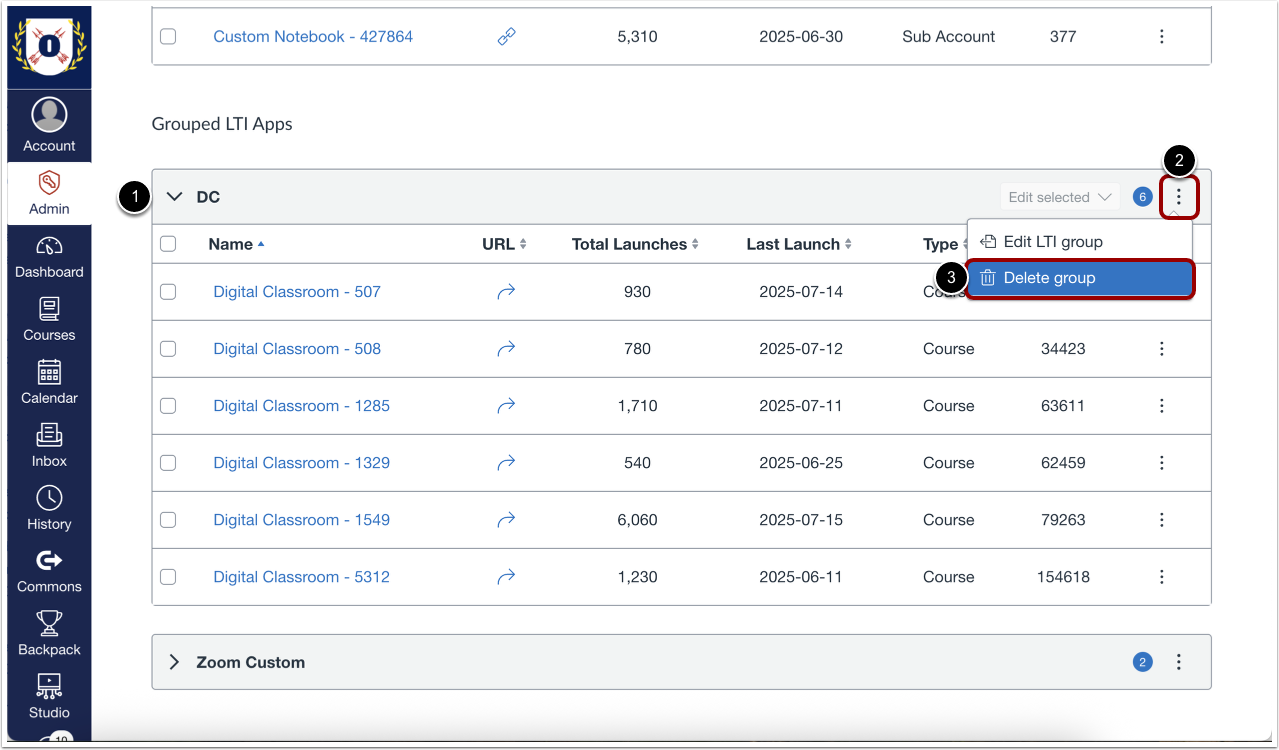1279x750 pixels.
Task: Open the DC group options menu
Action: (x=1179, y=197)
